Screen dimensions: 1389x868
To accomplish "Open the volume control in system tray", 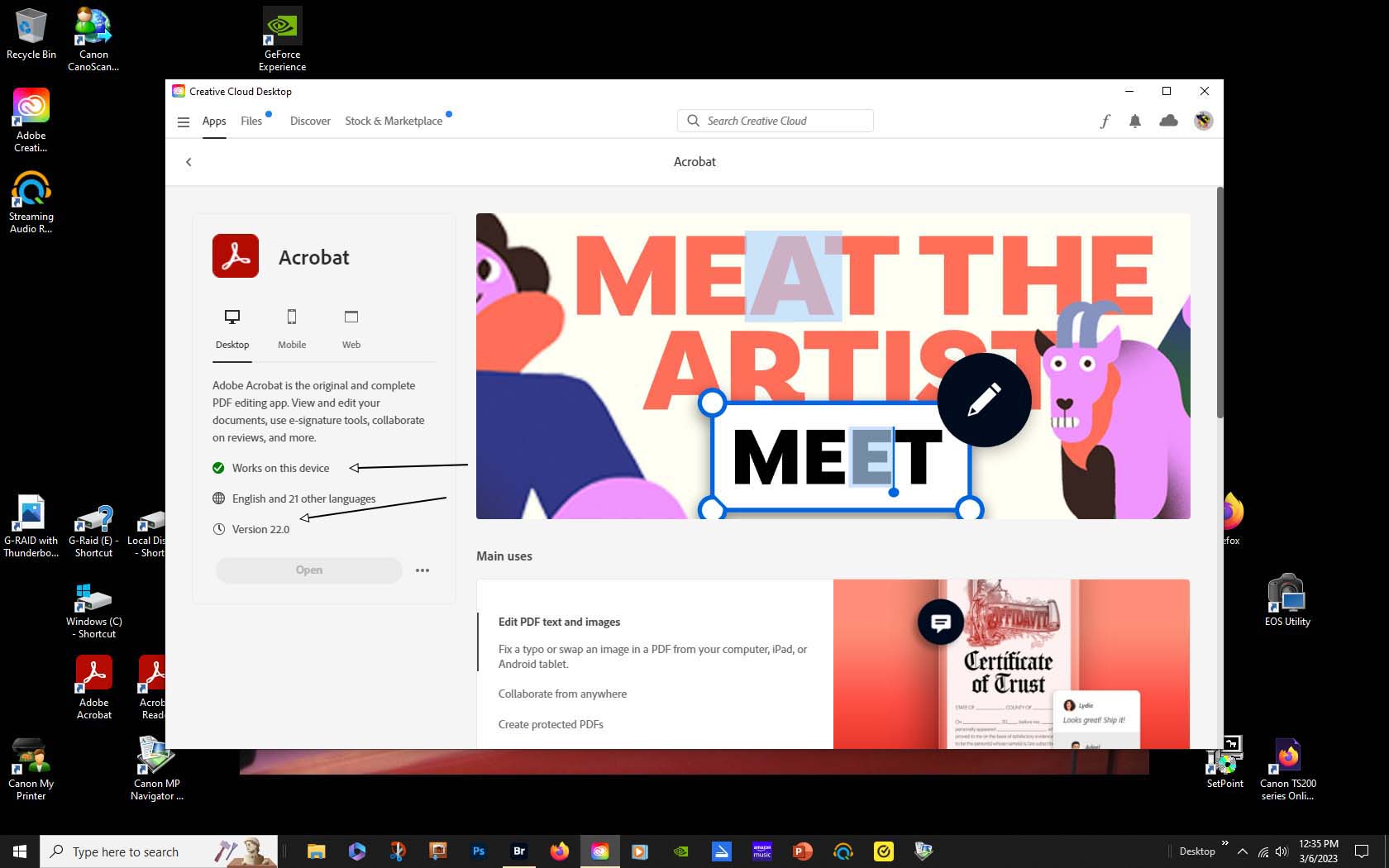I will pyautogui.click(x=1282, y=851).
